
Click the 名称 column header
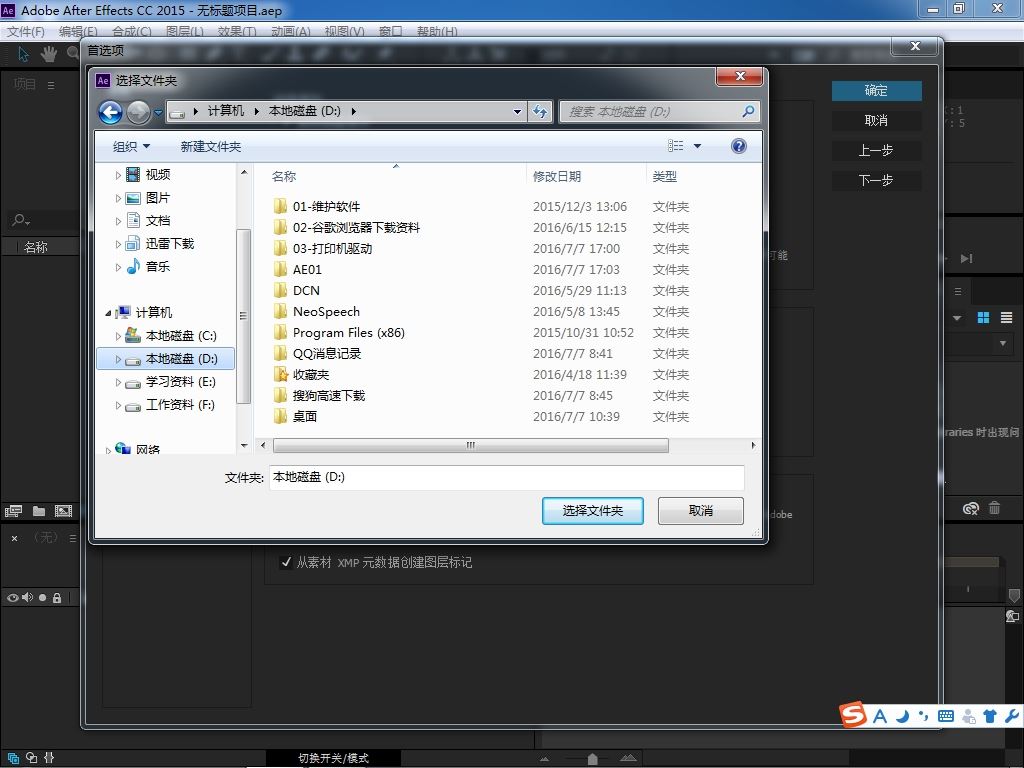(x=283, y=176)
